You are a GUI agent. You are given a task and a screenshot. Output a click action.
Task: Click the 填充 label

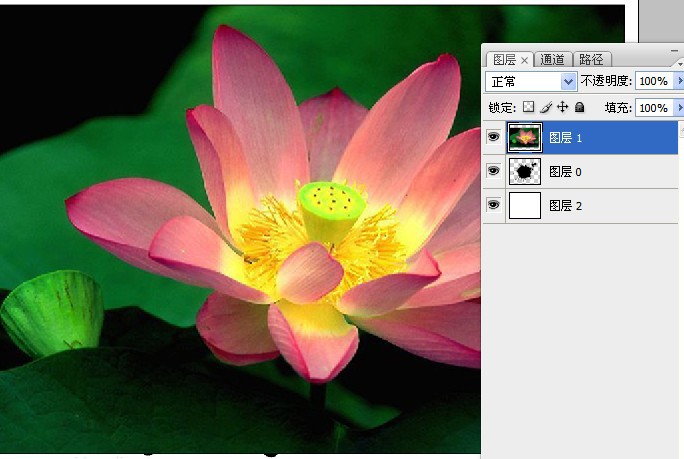pos(618,108)
